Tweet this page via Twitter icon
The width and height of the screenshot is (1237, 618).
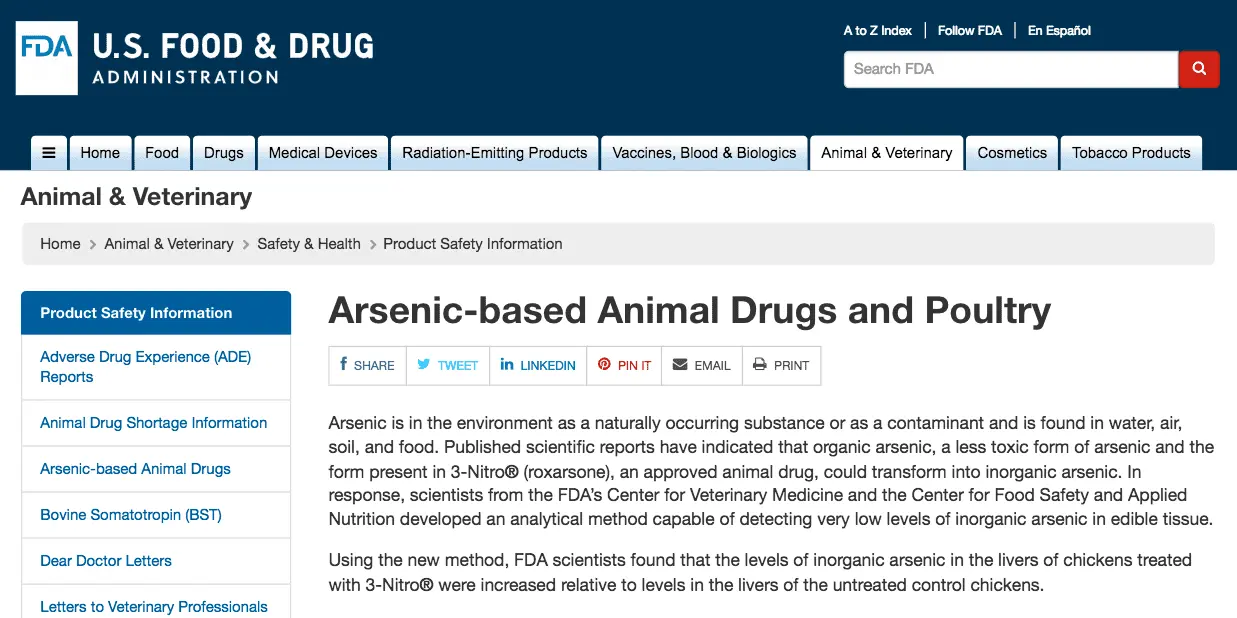tap(447, 365)
